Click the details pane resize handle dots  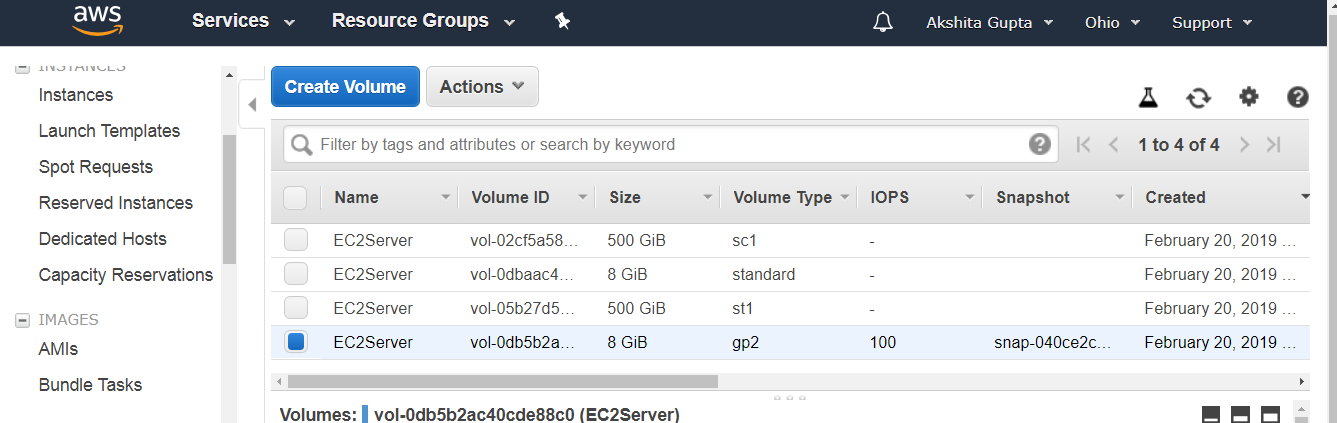coord(790,397)
